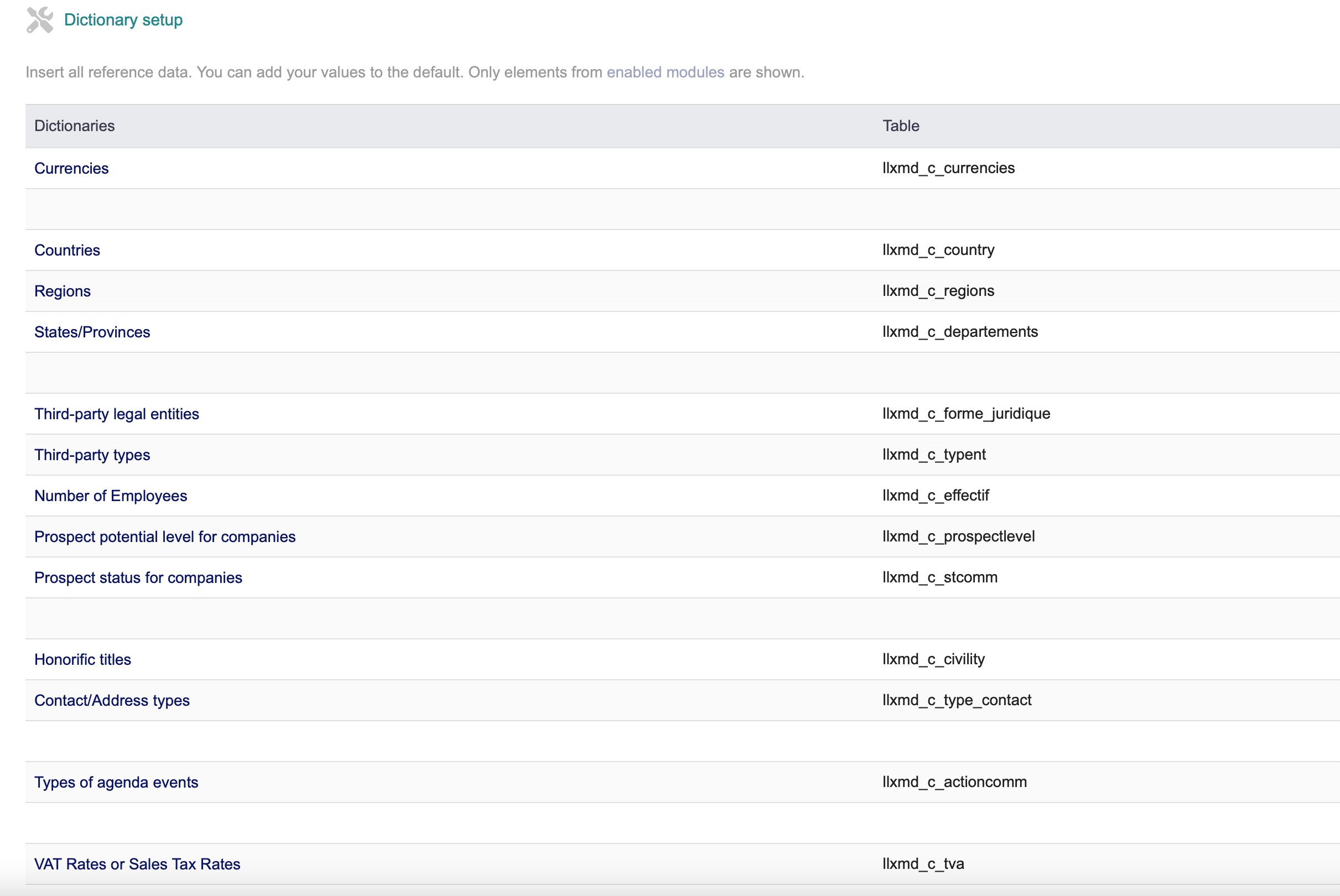This screenshot has width=1340, height=896.
Task: Open Prospect status for companies dictionary
Action: click(138, 578)
